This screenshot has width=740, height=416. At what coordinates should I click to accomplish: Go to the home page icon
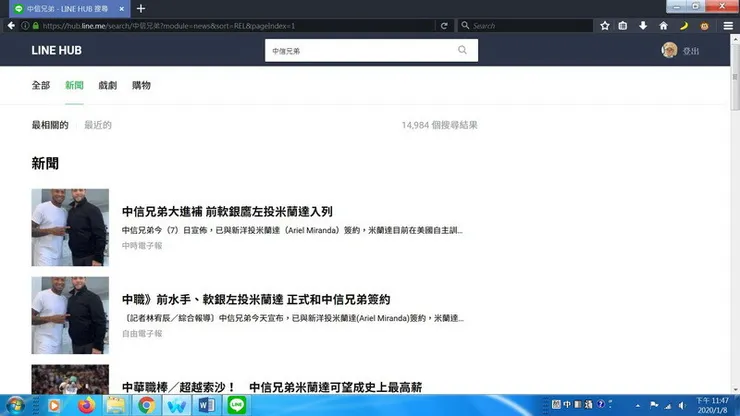coord(663,25)
